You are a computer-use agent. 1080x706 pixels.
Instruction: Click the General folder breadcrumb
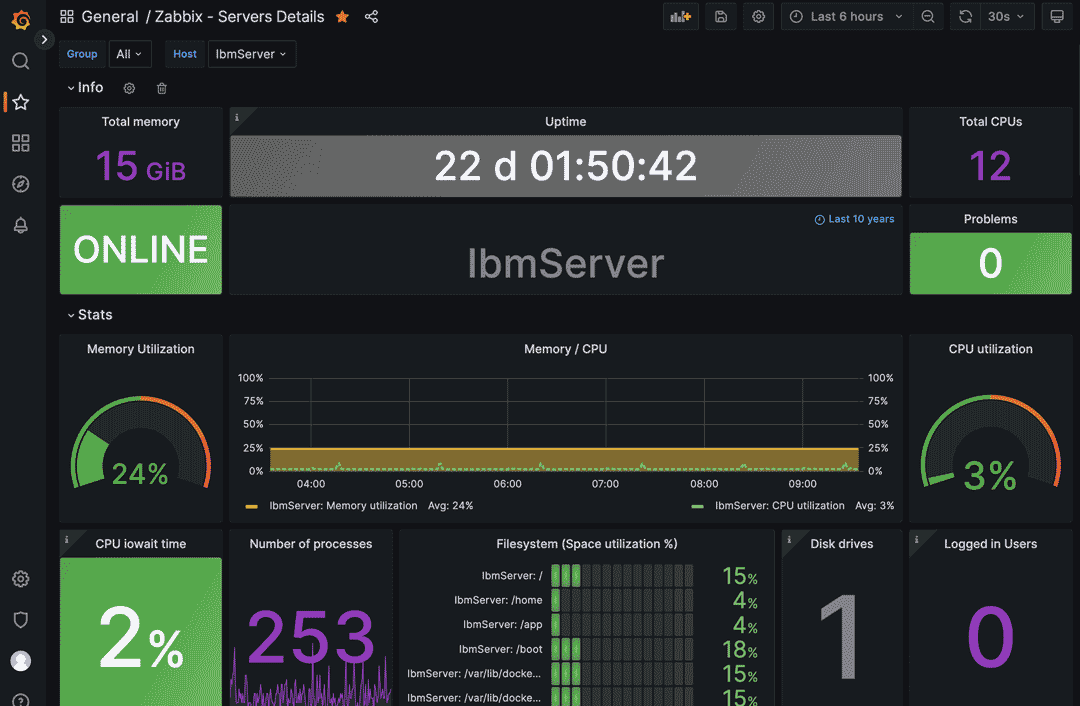click(x=110, y=17)
